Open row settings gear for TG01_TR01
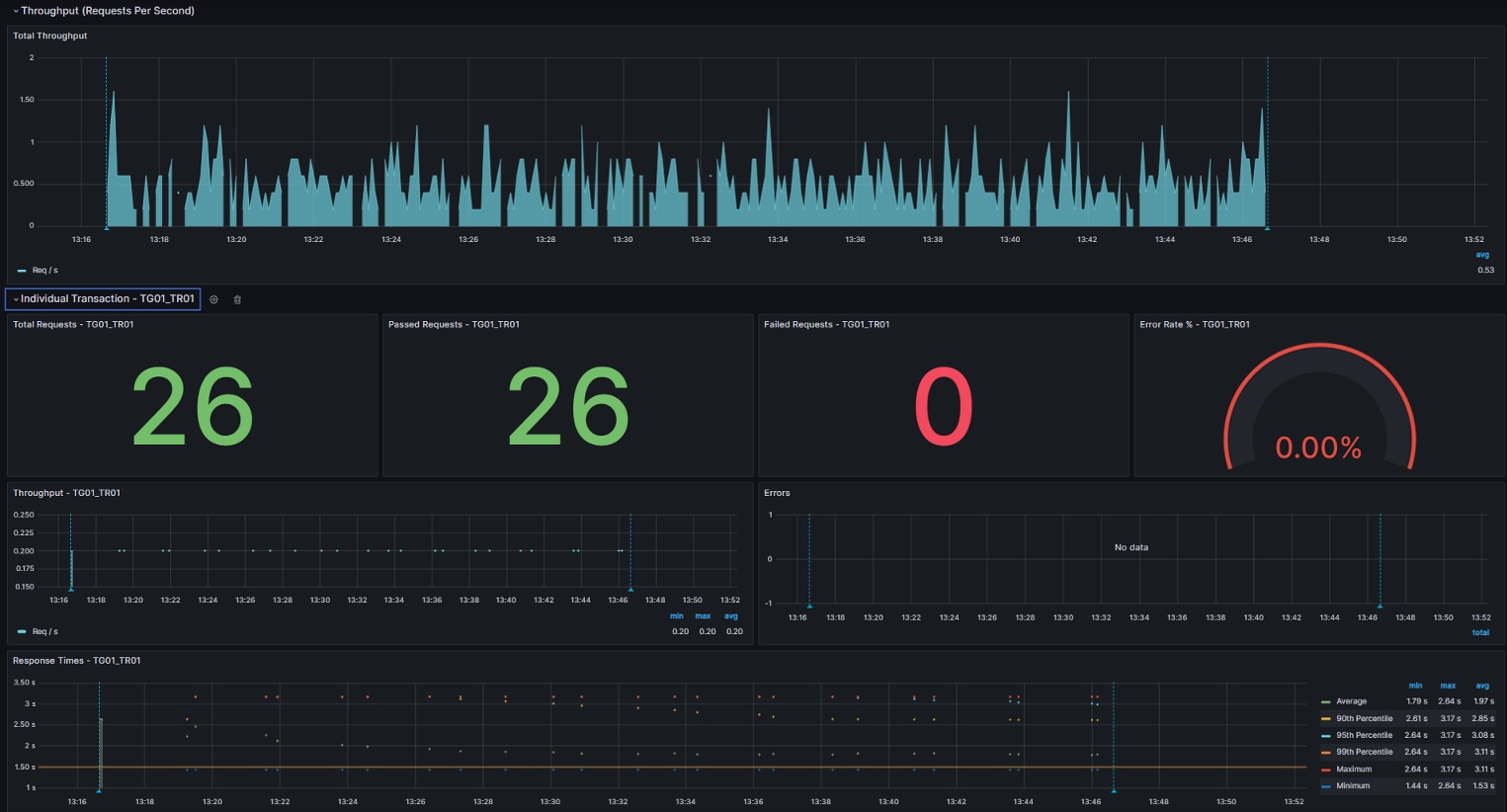 tap(213, 299)
